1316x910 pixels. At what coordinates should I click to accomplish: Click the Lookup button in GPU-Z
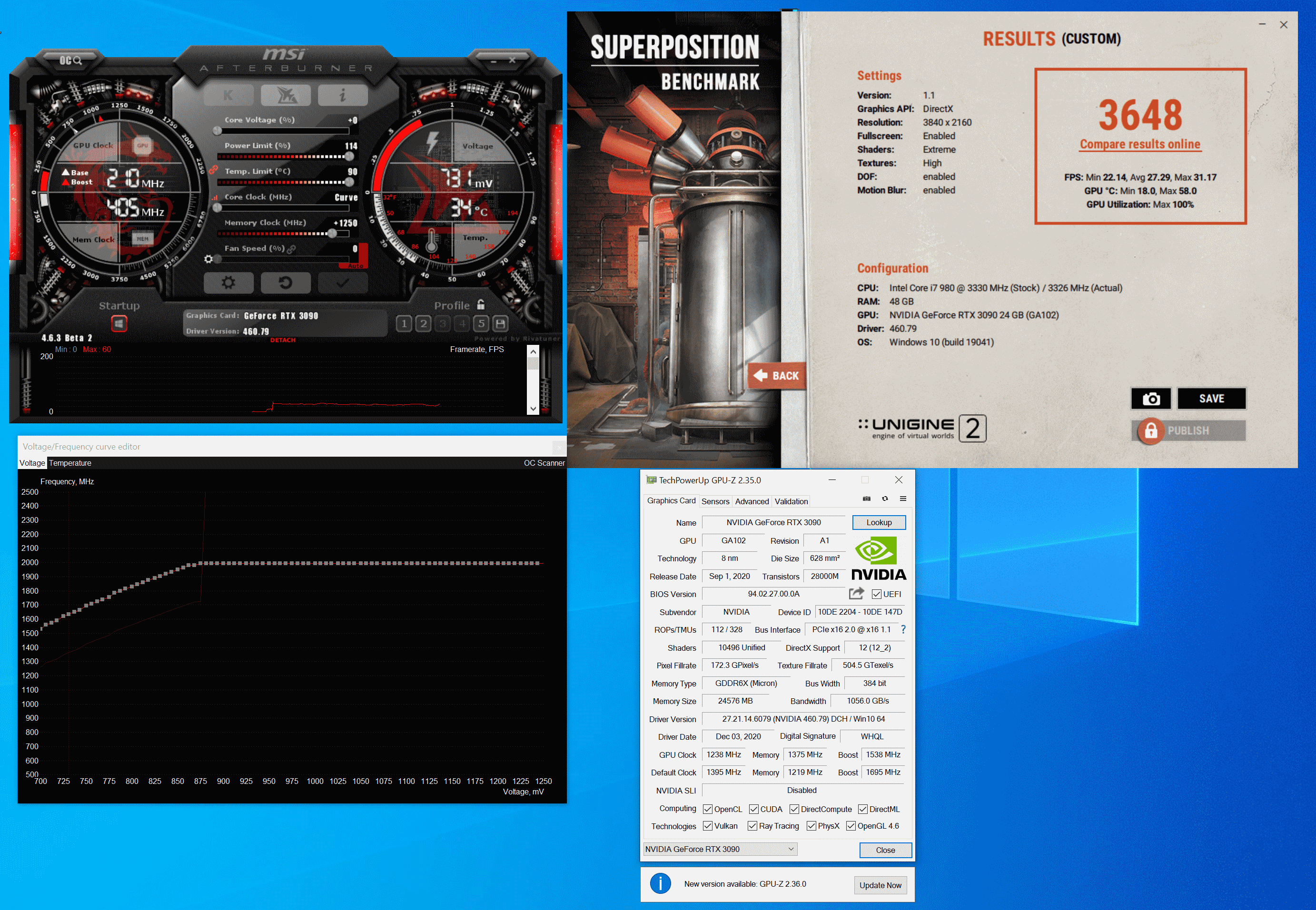coord(879,522)
